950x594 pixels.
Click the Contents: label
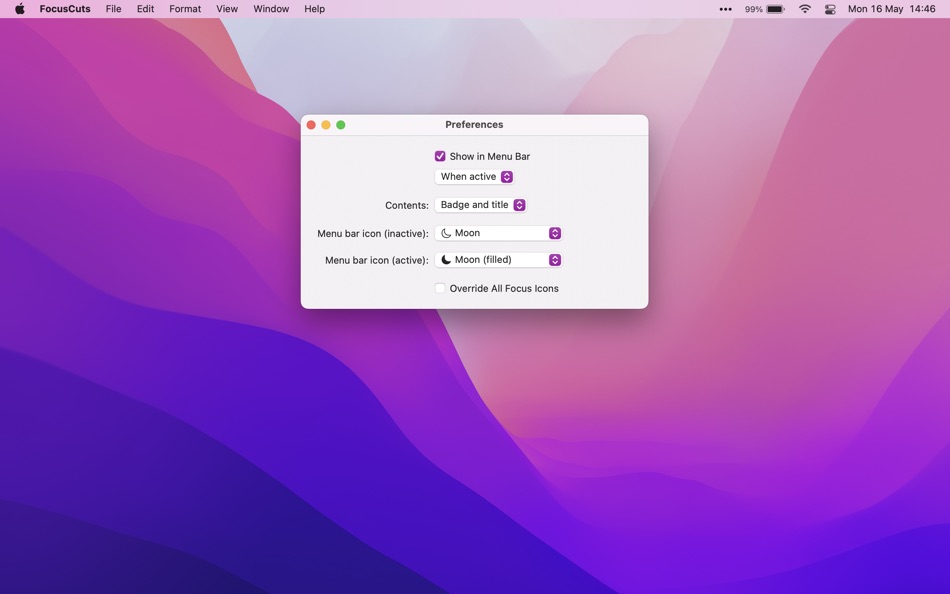pyautogui.click(x=407, y=205)
